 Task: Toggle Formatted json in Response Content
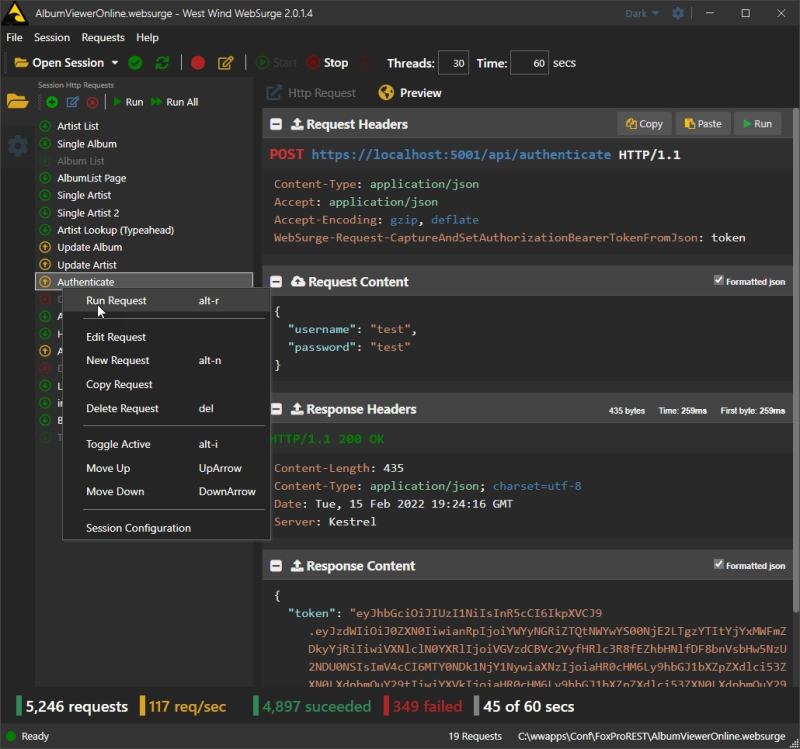(718, 564)
